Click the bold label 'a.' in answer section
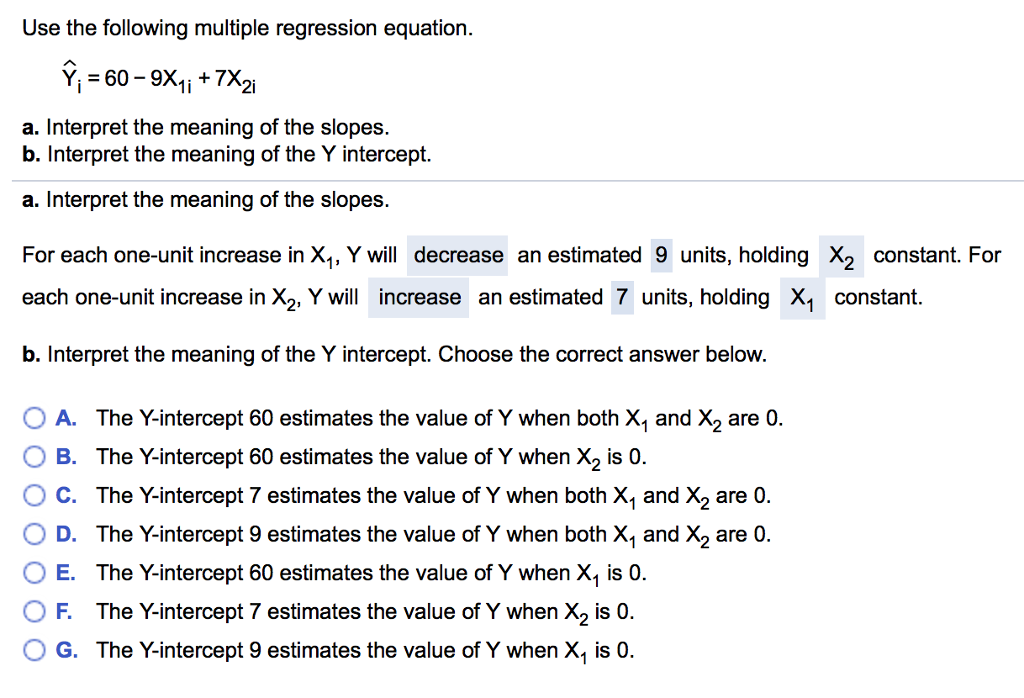This screenshot has height=698, width=1024. 30,199
